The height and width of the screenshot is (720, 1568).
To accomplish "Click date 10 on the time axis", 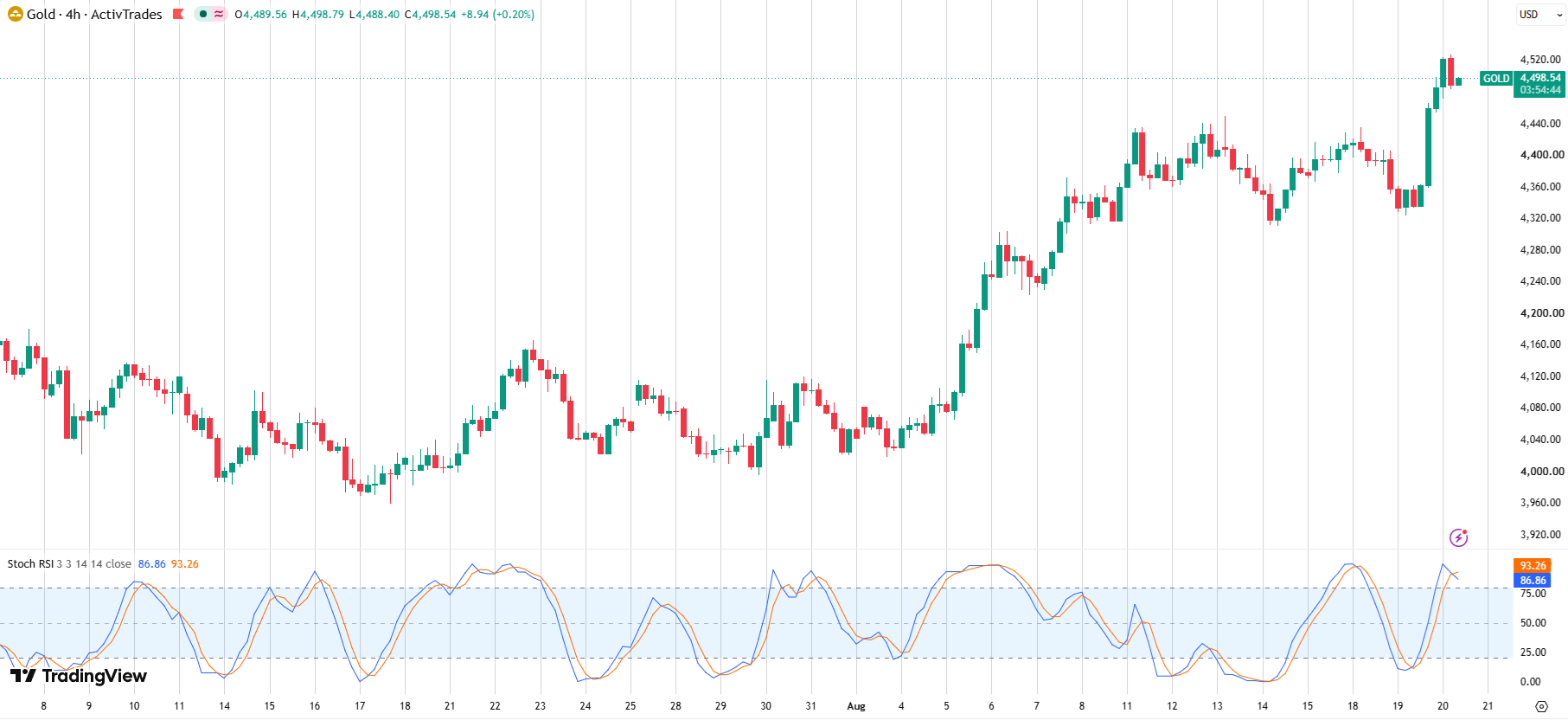I will click(134, 706).
